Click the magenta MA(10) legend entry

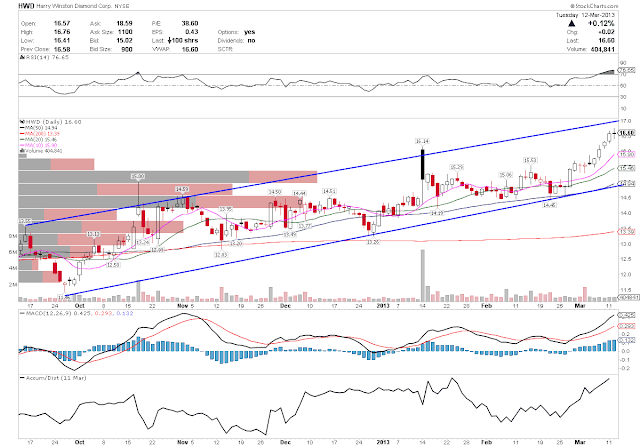pos(39,145)
